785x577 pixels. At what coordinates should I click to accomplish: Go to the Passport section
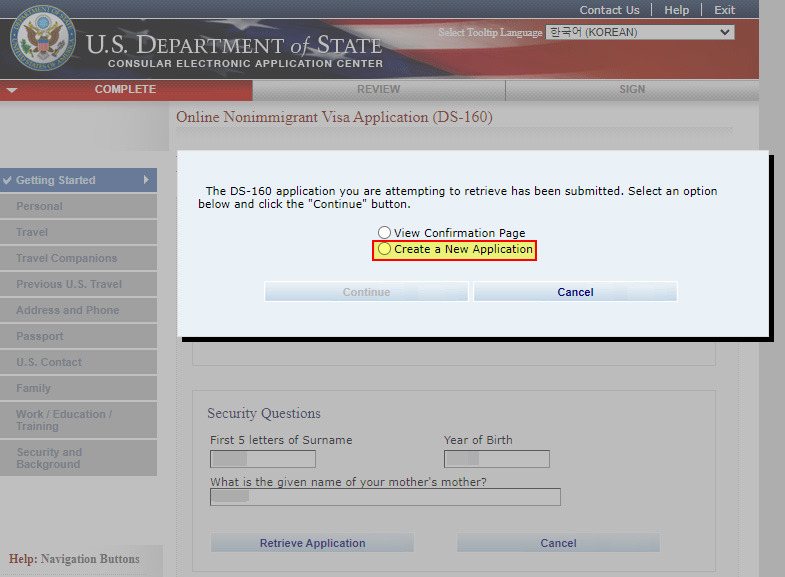pos(78,336)
